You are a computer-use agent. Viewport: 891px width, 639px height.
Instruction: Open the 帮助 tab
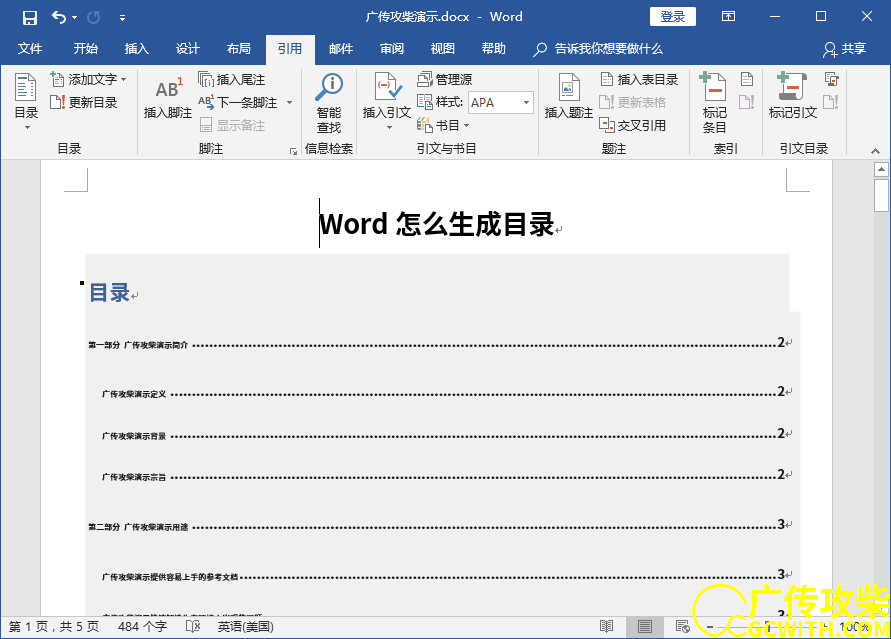494,49
